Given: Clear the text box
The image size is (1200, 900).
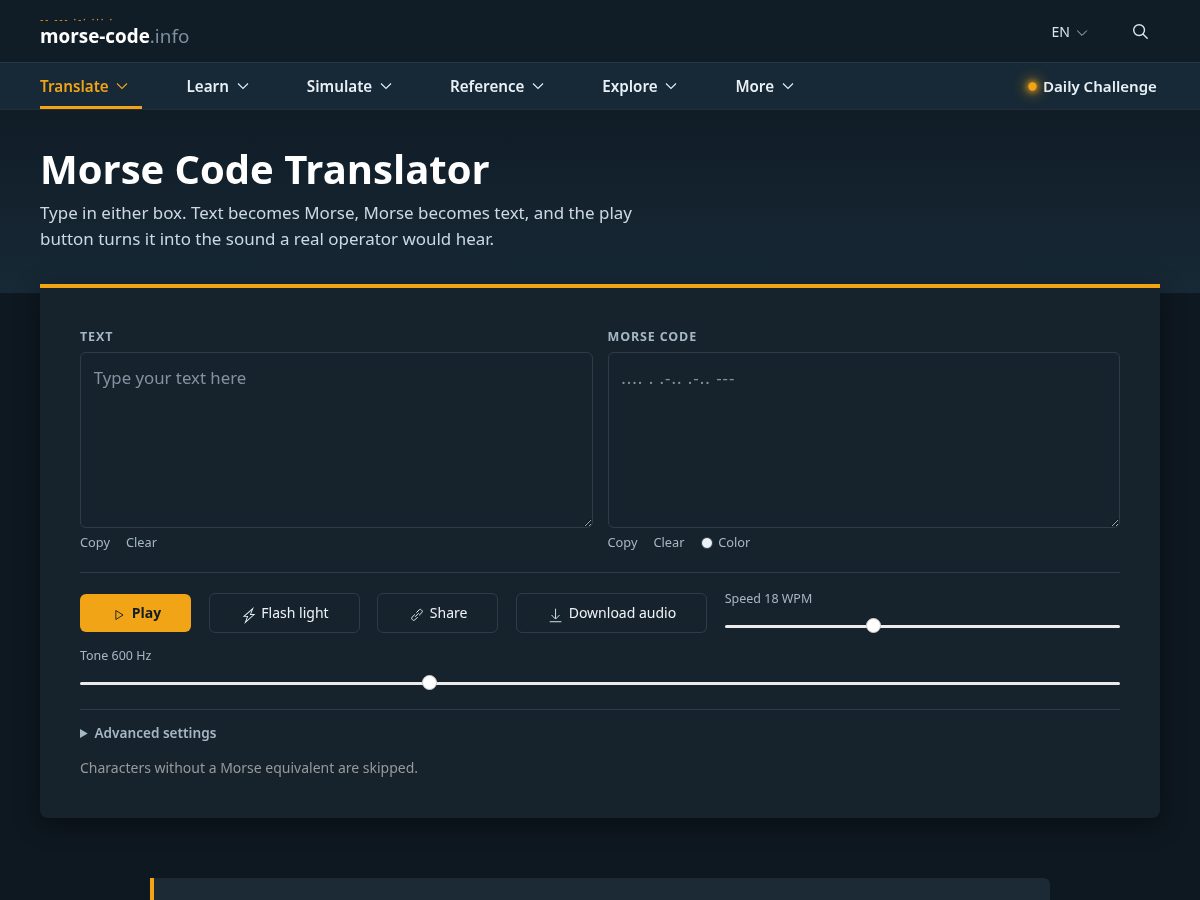Looking at the screenshot, I should click(x=141, y=542).
